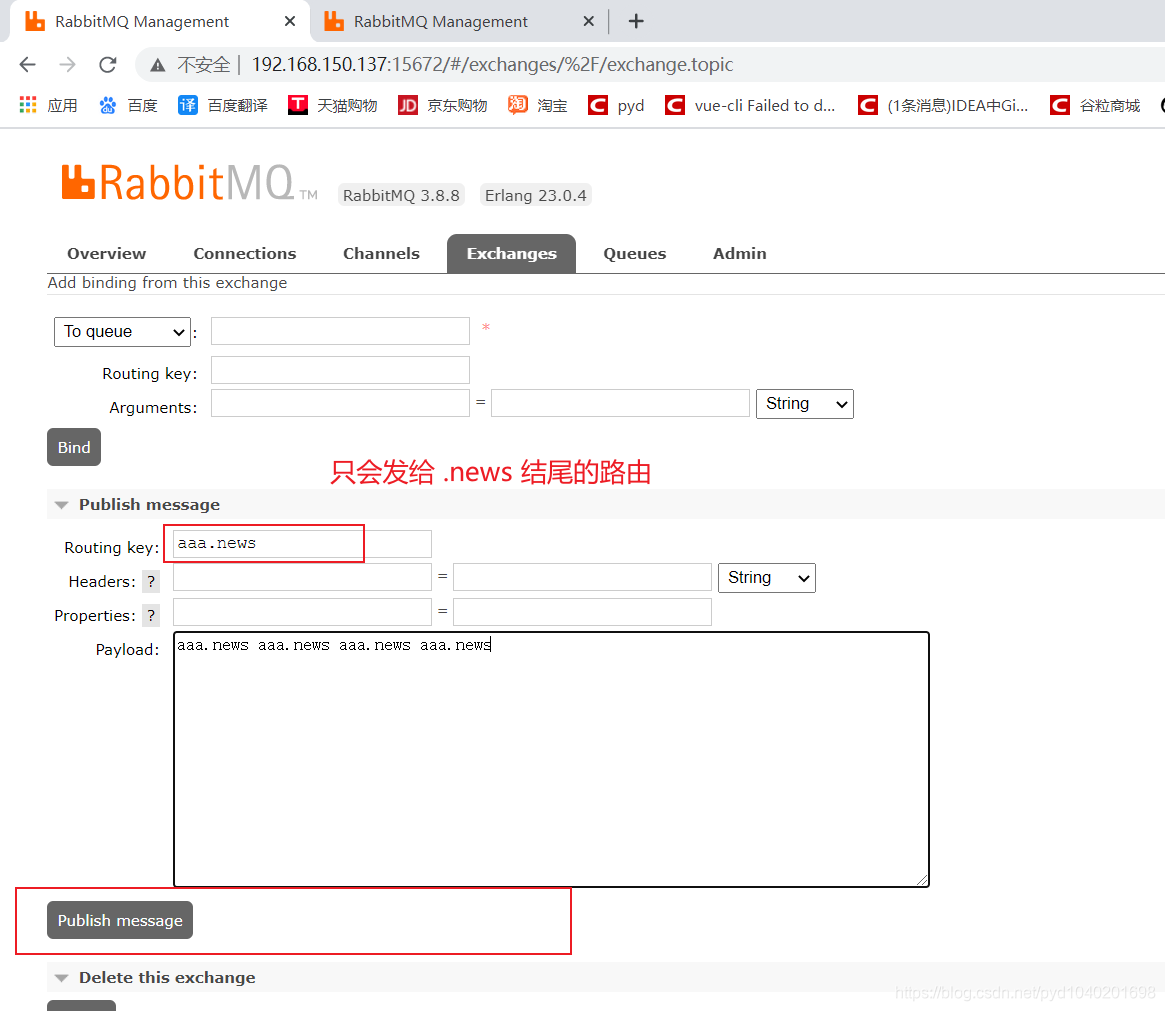Click the browser forward arrow
This screenshot has width=1165, height=1011.
(x=68, y=65)
